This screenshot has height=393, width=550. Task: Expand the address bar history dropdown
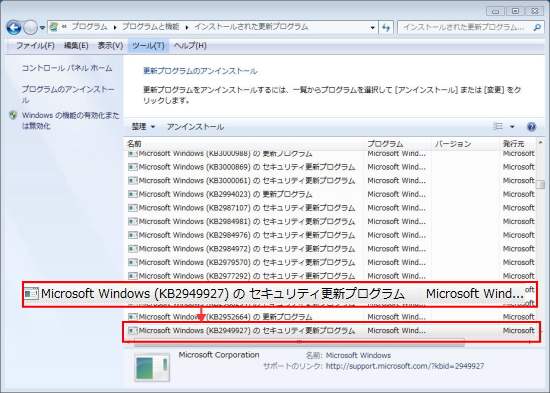[x=372, y=27]
